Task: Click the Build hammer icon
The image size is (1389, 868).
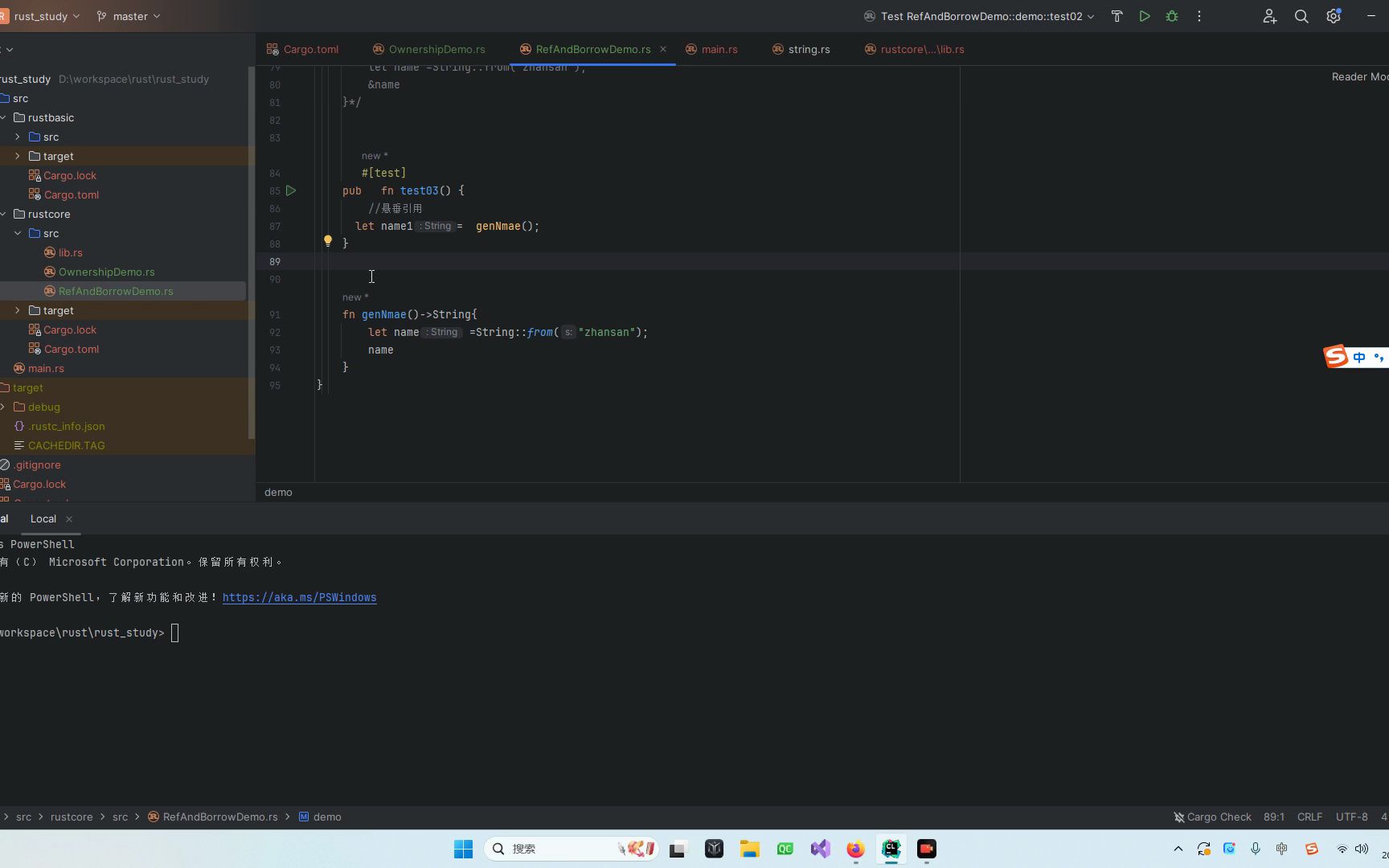Action: coord(1117,16)
